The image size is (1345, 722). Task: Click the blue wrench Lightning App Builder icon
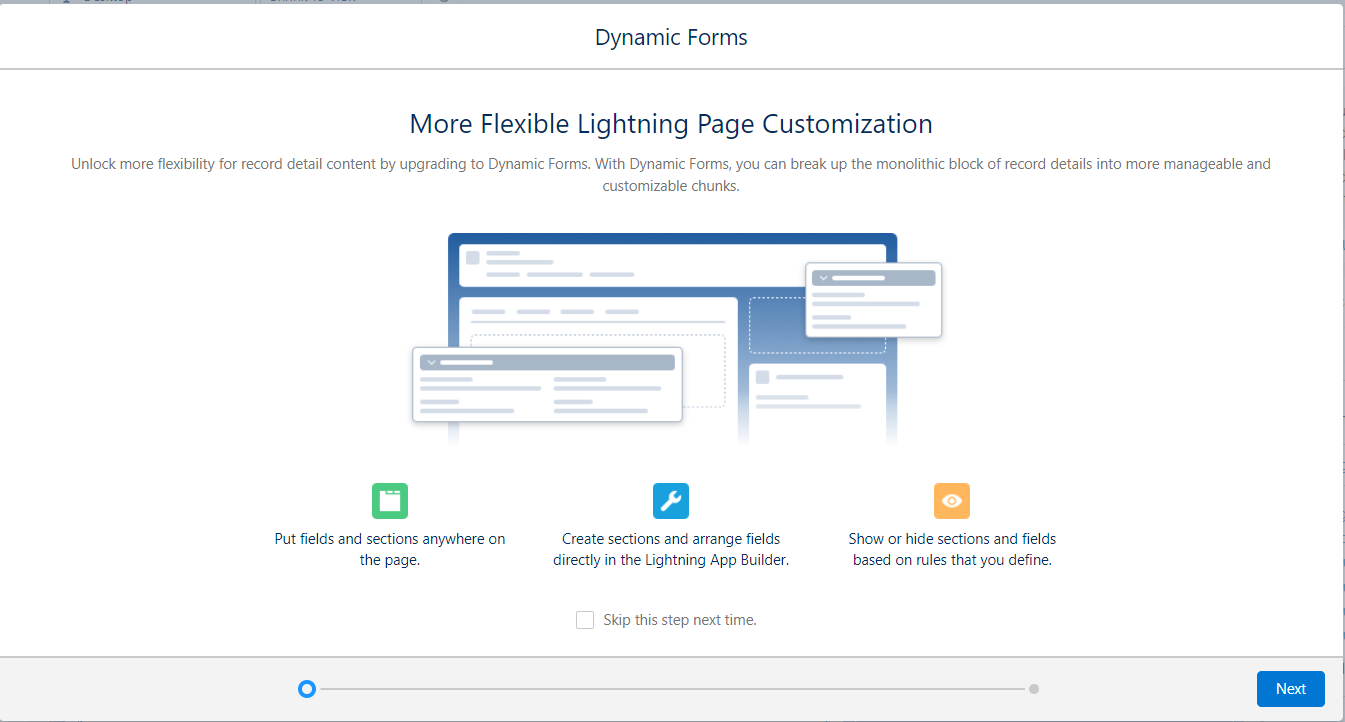click(x=671, y=501)
